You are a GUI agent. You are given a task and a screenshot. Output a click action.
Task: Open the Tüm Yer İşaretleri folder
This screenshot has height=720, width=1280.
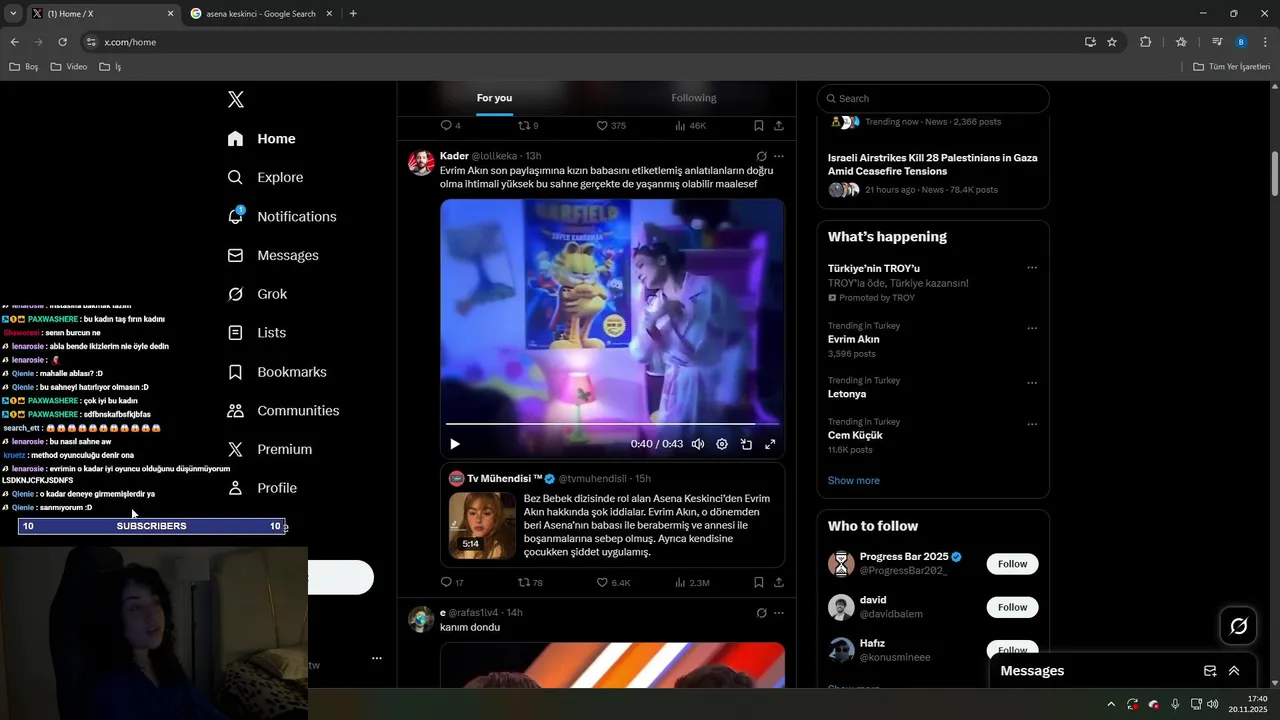1232,67
